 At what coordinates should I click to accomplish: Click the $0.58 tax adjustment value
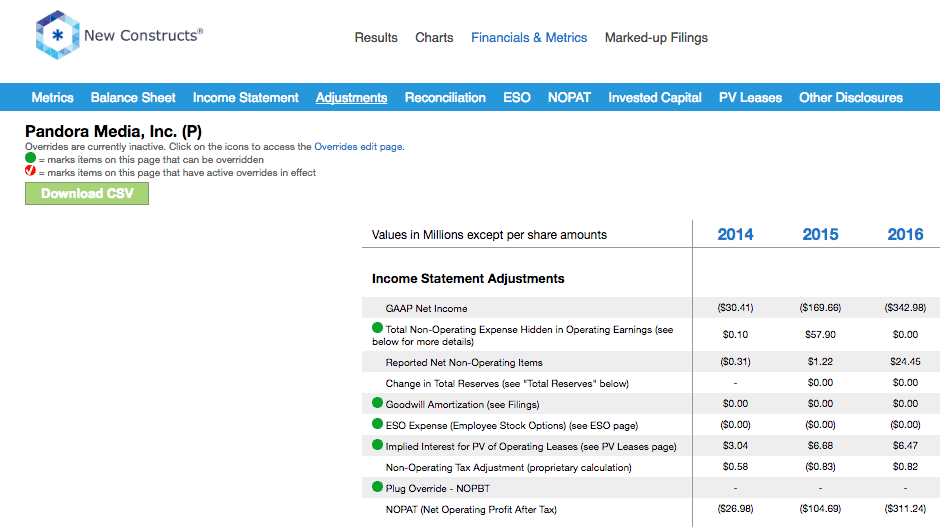(735, 466)
